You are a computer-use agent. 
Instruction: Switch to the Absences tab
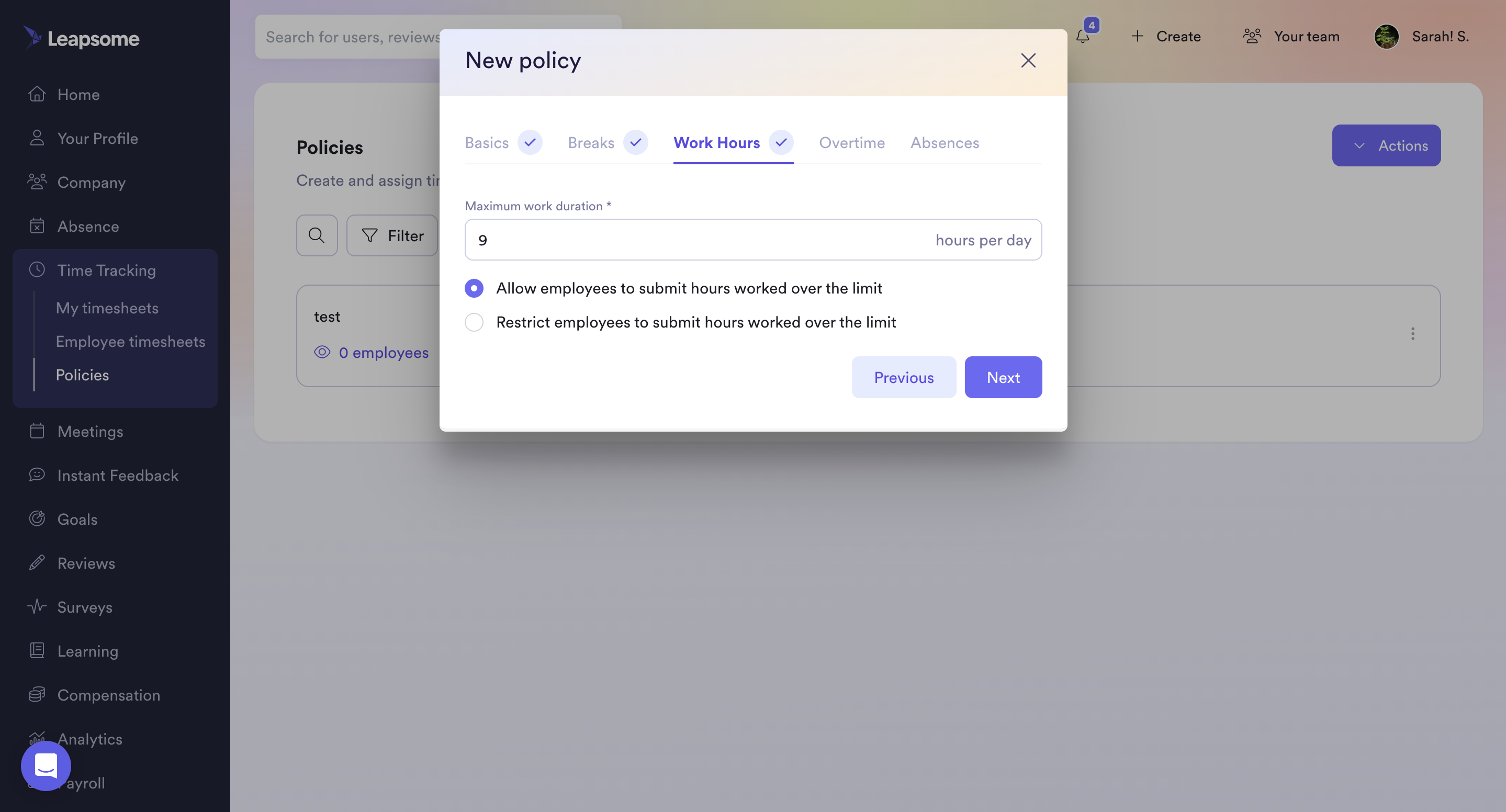point(944,143)
